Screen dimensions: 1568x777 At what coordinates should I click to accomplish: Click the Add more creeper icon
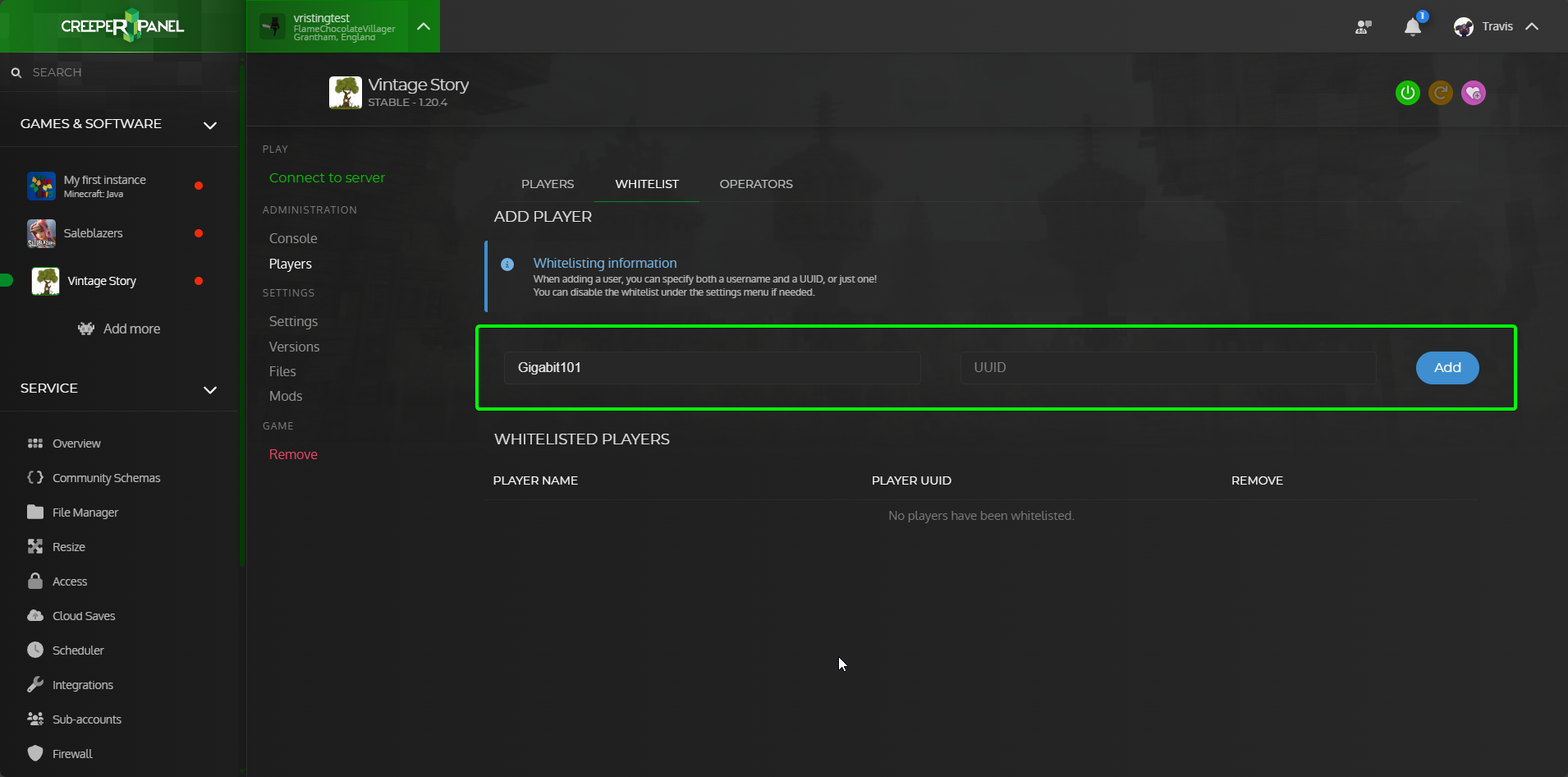coord(86,329)
